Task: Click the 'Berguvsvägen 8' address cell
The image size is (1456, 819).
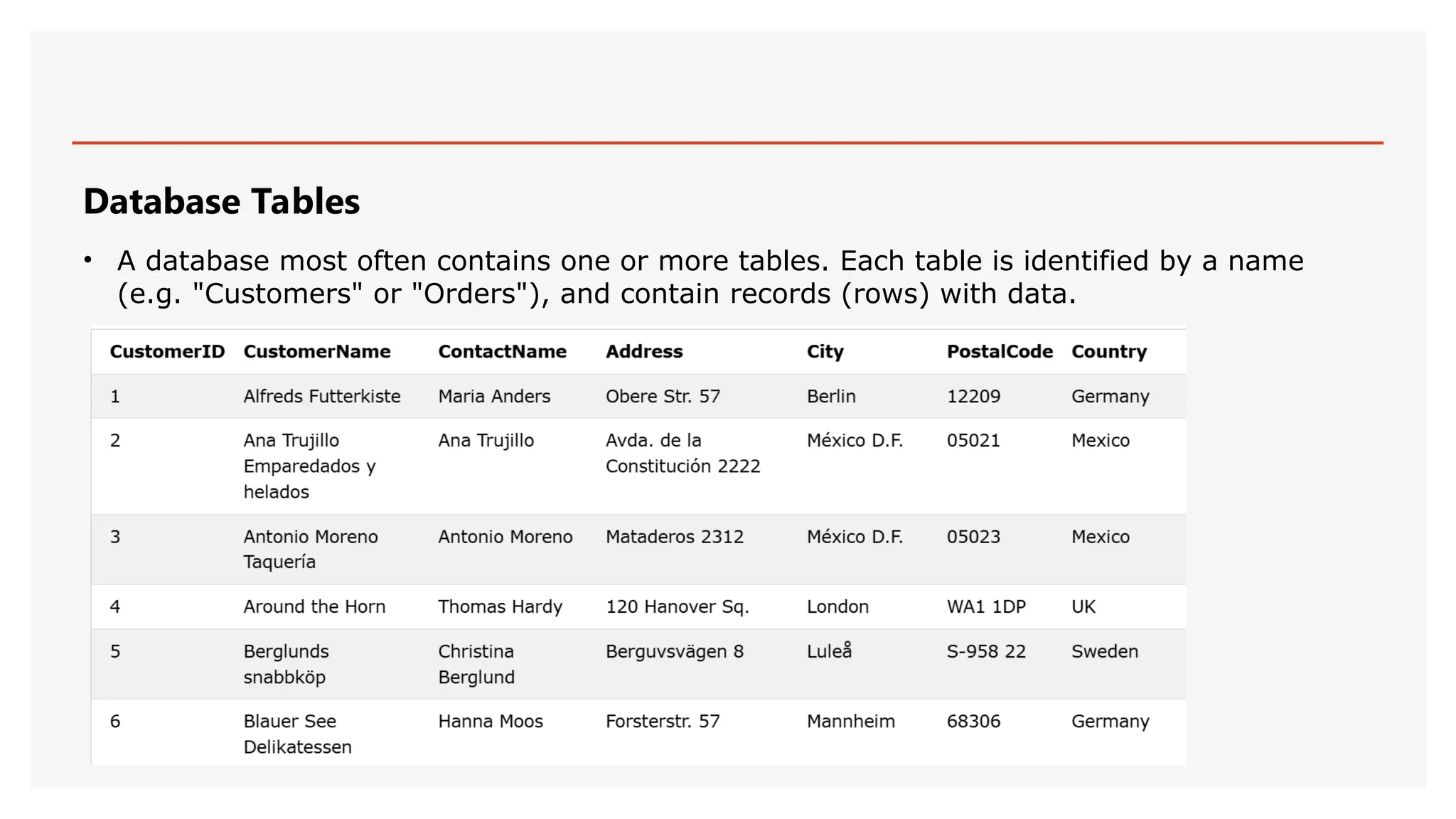Action: [675, 652]
